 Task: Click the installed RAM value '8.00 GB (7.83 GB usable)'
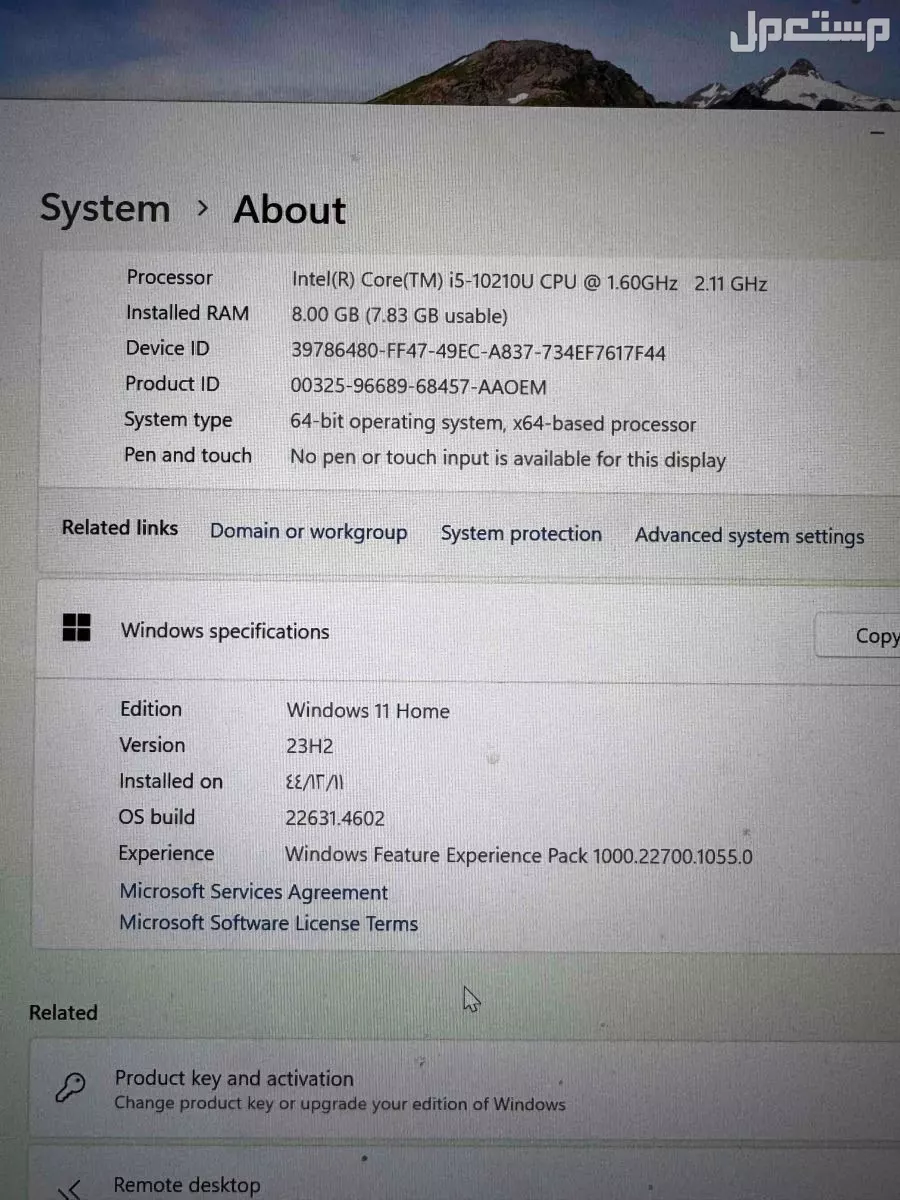(x=399, y=316)
